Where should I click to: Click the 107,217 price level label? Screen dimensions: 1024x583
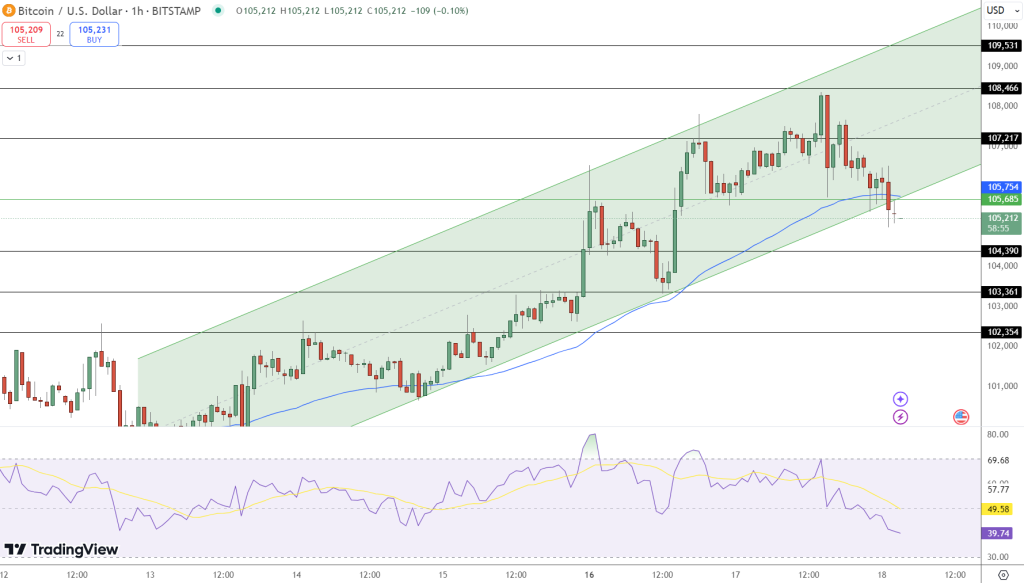(x=1003, y=138)
